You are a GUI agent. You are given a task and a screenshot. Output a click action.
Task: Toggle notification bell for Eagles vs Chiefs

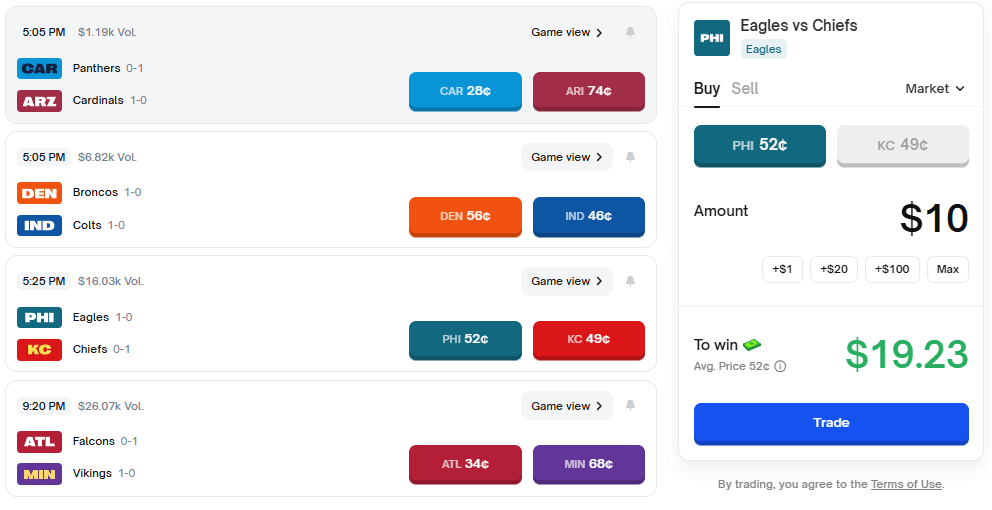630,282
